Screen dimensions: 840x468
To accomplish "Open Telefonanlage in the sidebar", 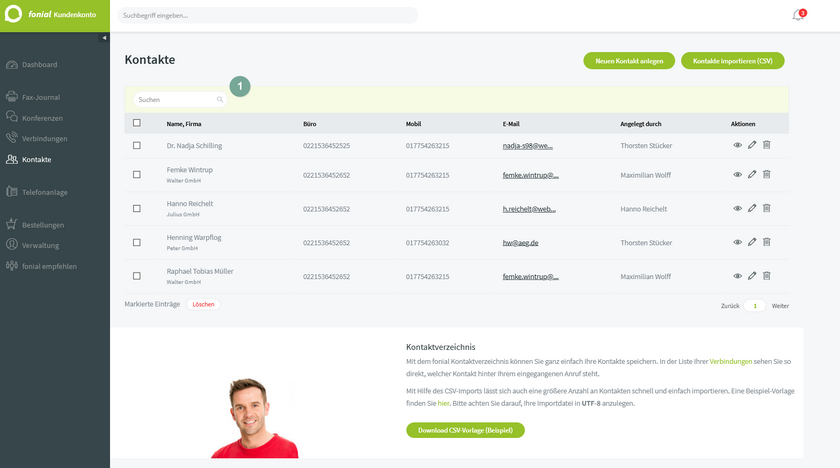I will pyautogui.click(x=44, y=191).
